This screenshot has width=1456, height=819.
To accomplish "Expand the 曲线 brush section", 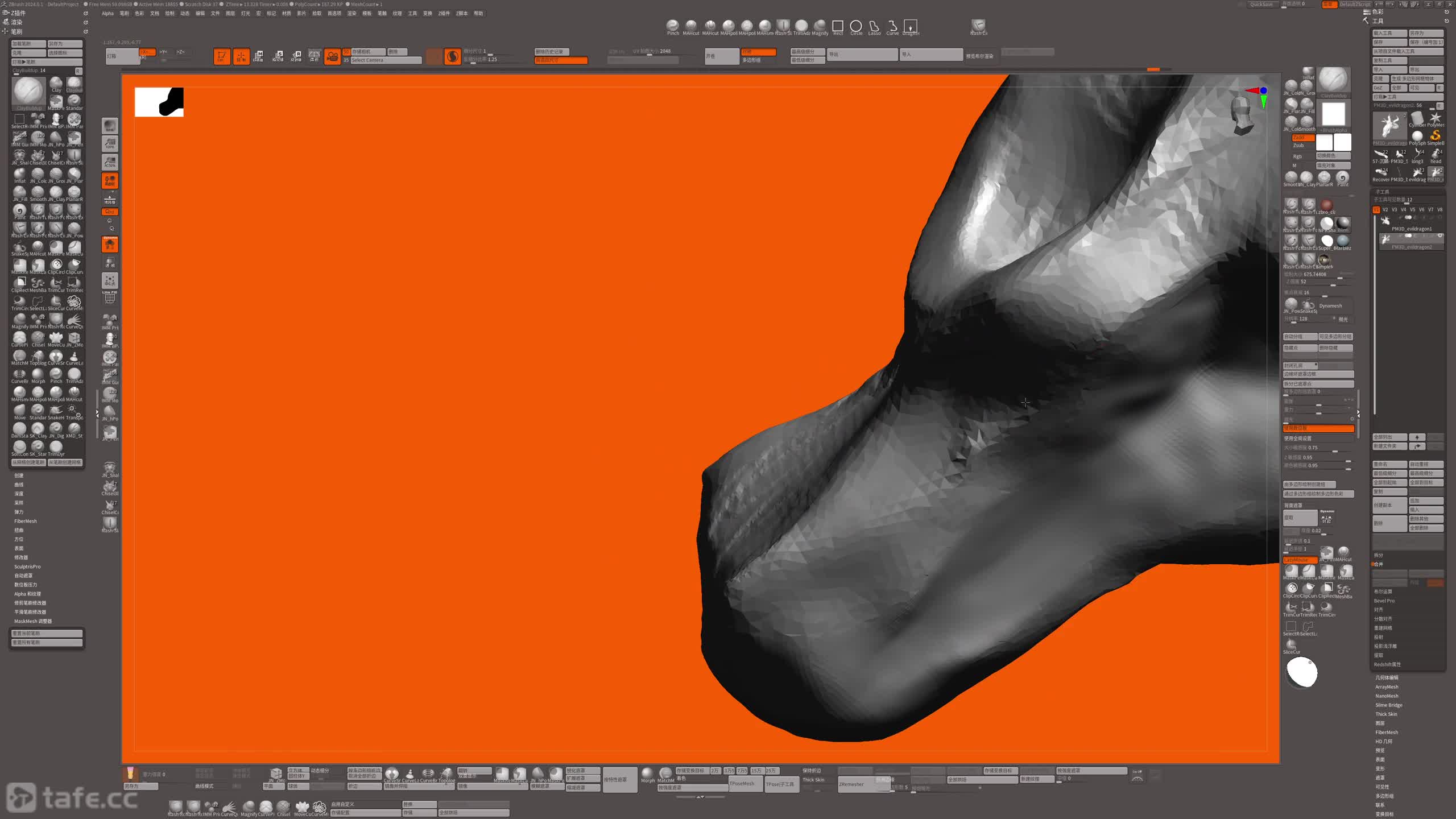I will coord(19,485).
